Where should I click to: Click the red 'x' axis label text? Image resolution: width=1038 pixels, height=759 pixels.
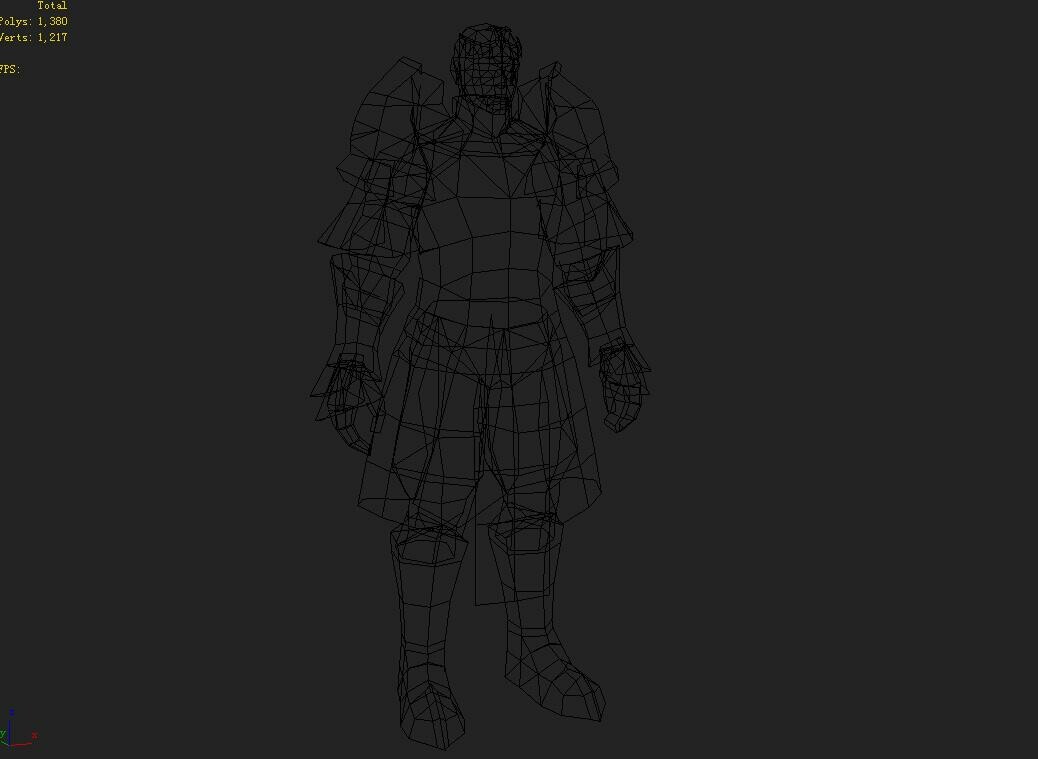click(35, 736)
